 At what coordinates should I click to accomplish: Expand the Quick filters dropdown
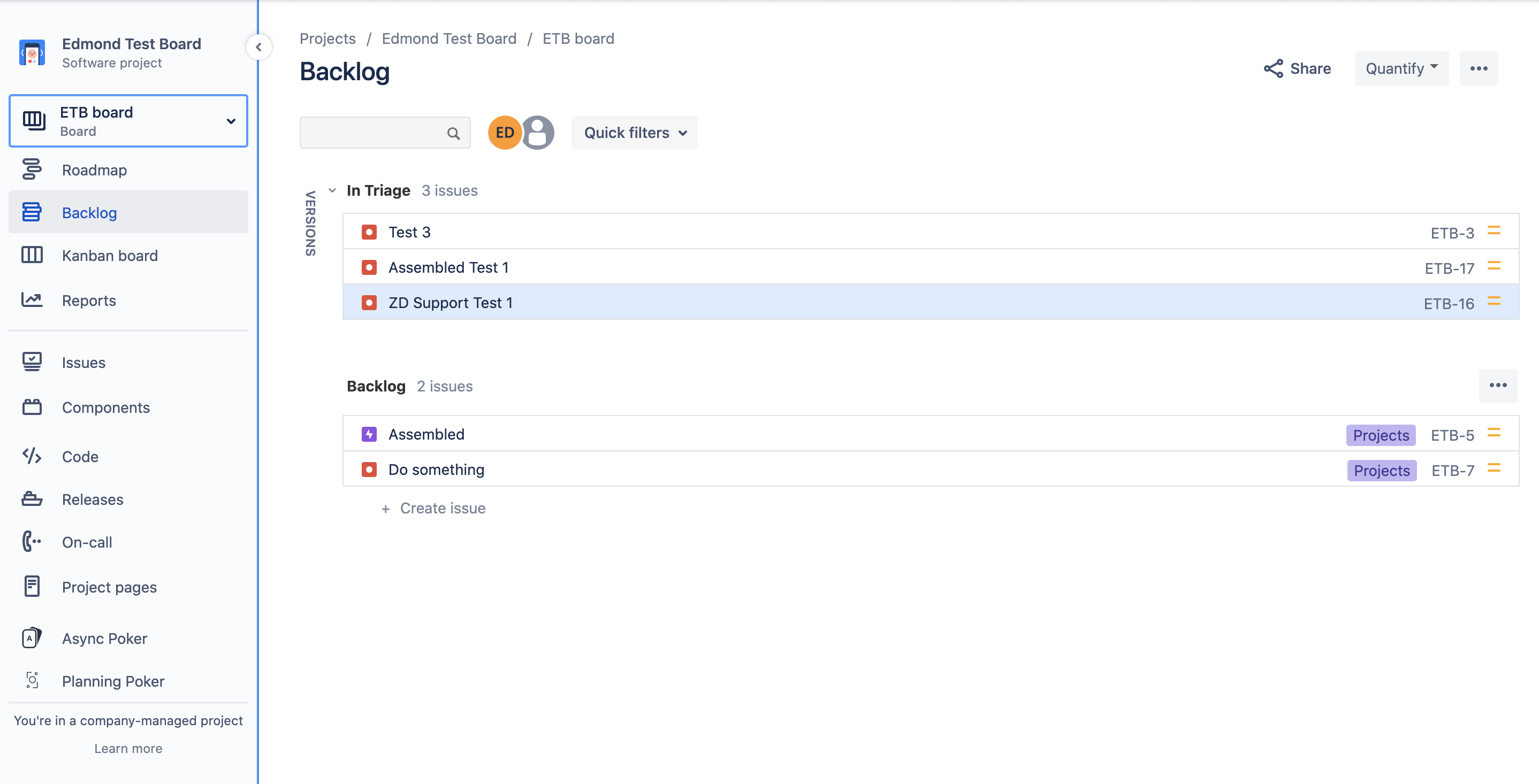pyautogui.click(x=635, y=133)
